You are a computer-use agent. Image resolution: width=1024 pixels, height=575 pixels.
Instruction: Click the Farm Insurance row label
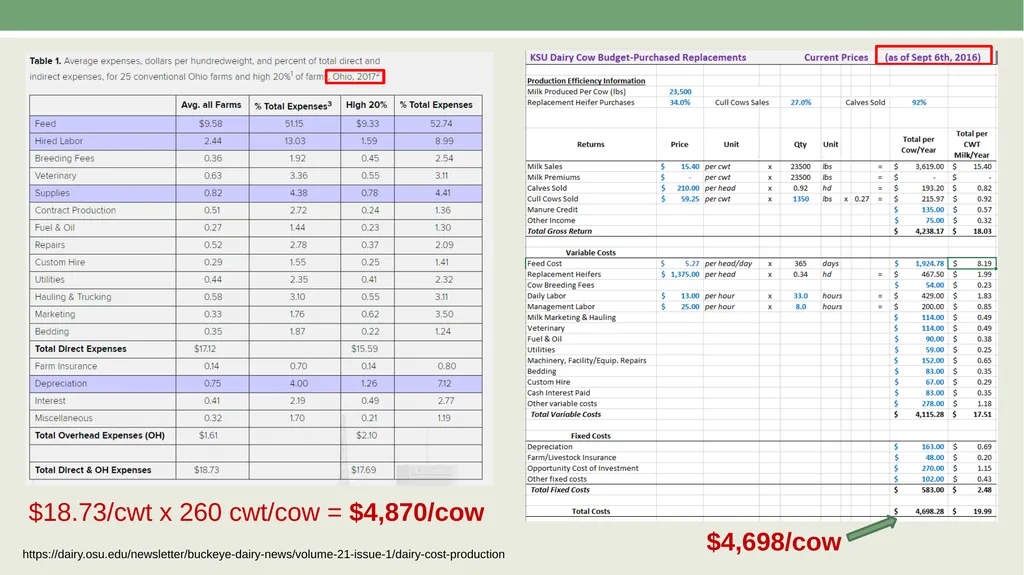66,366
